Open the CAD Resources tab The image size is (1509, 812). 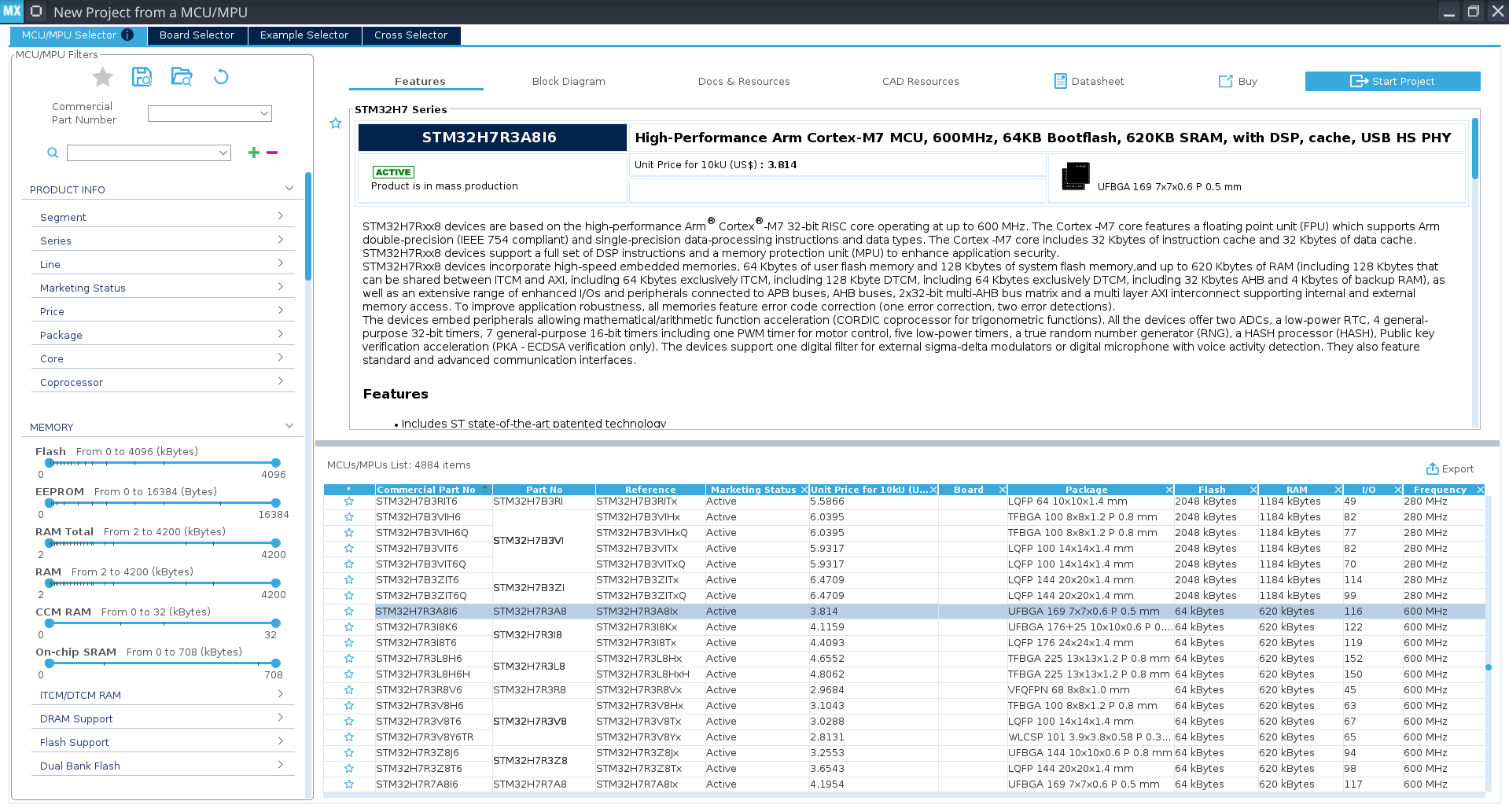point(920,81)
